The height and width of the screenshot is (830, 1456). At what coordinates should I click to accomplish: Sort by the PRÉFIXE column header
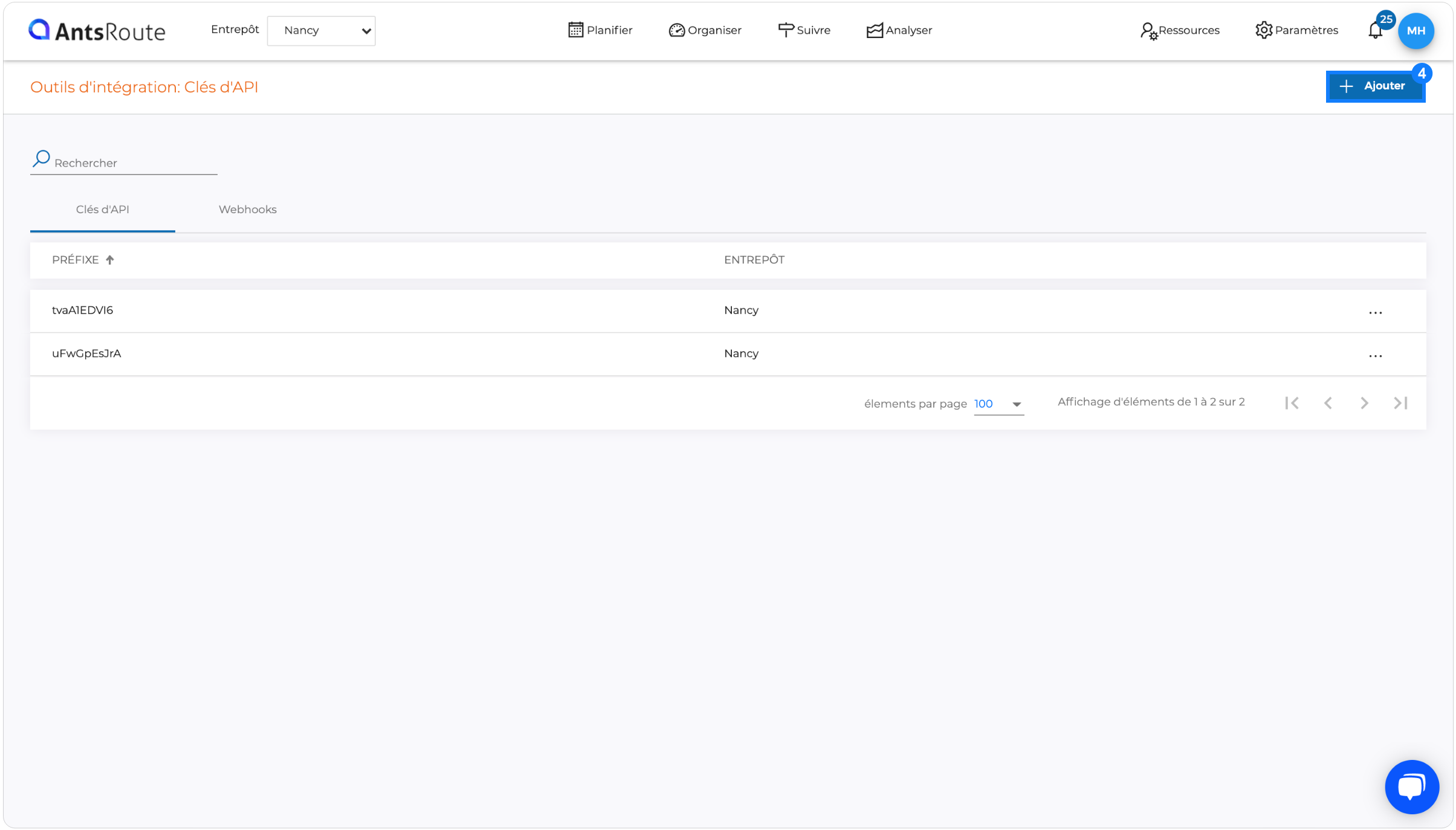point(76,260)
